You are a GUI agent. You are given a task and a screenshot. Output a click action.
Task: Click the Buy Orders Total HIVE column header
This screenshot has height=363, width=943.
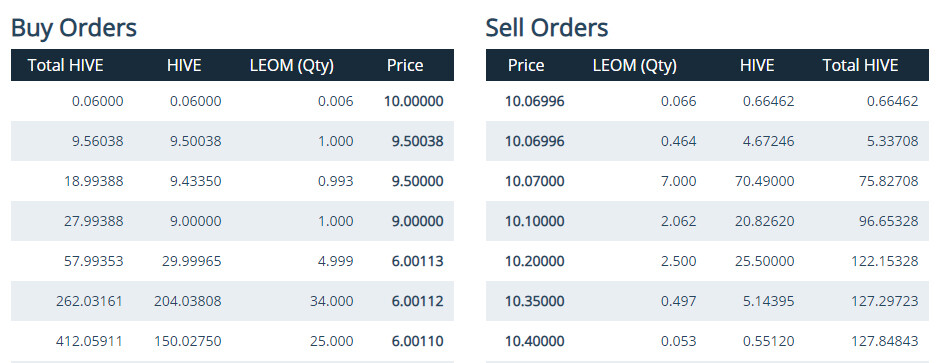[66, 65]
